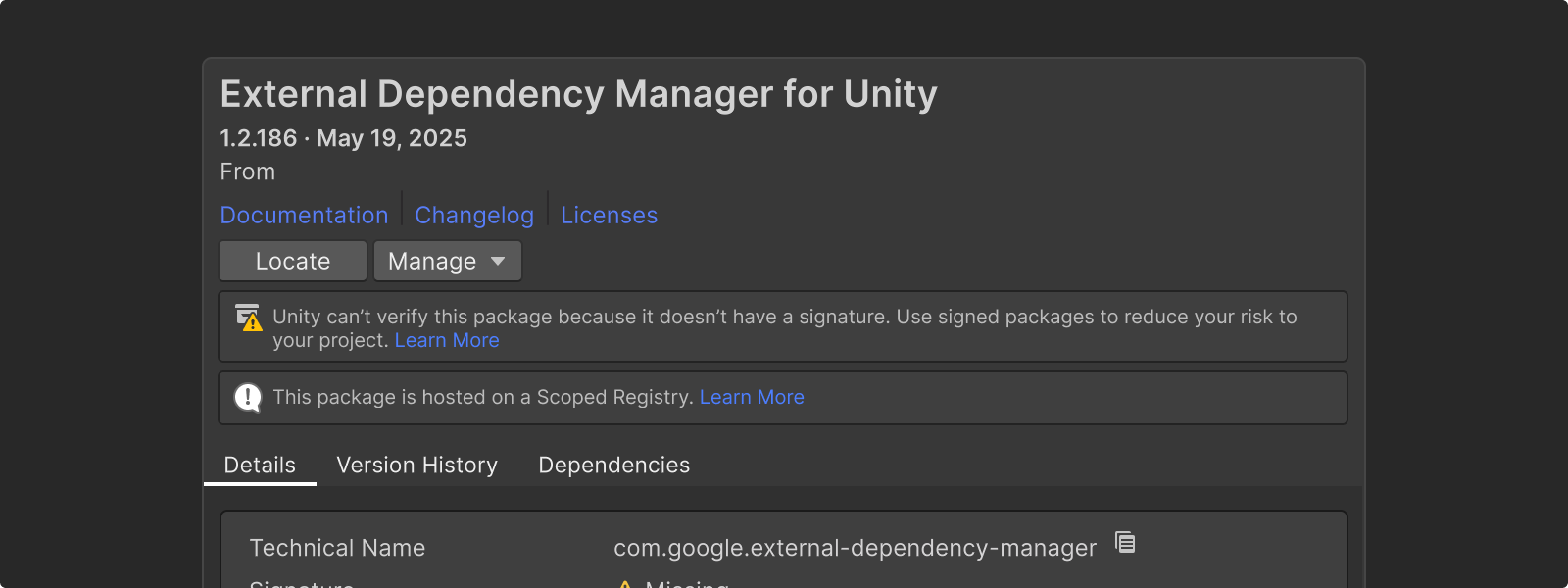Click the Technical Name label

coord(337,548)
